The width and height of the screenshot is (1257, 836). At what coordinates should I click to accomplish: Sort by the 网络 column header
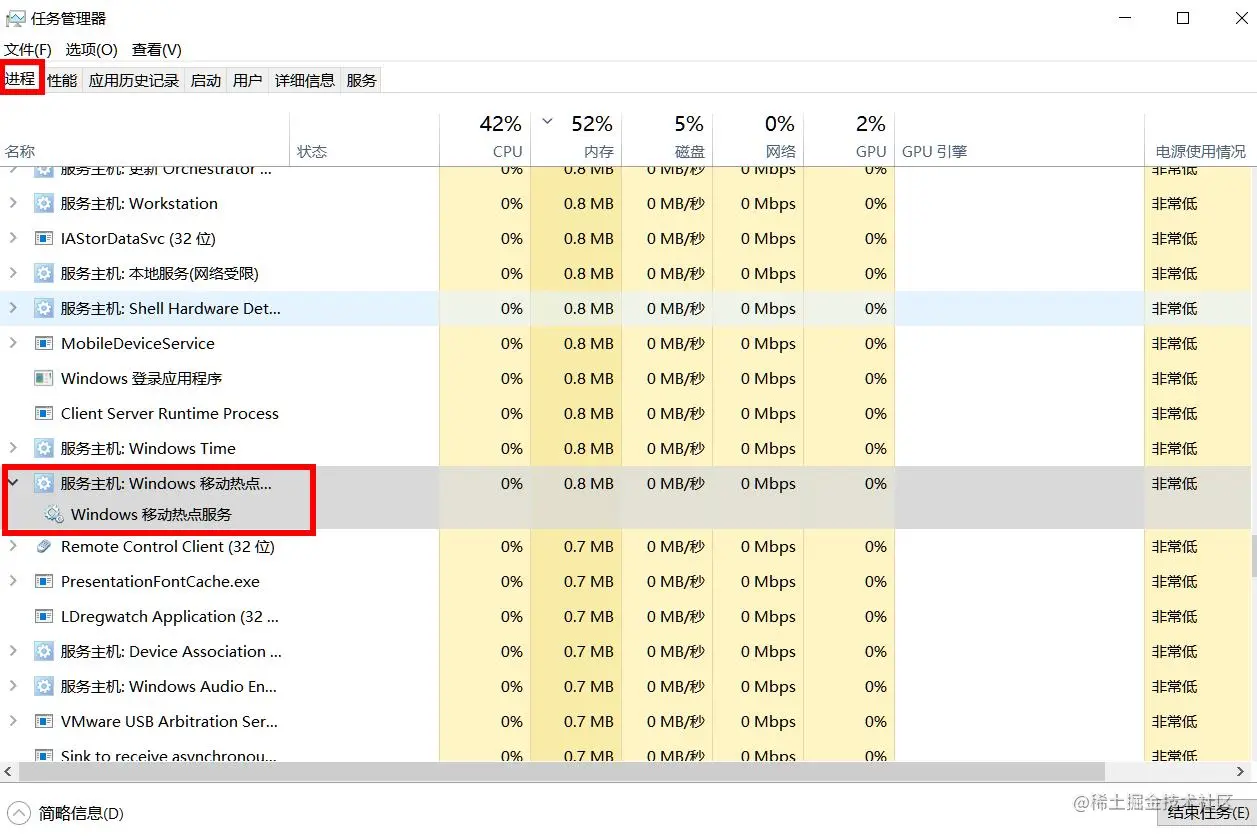(758, 140)
